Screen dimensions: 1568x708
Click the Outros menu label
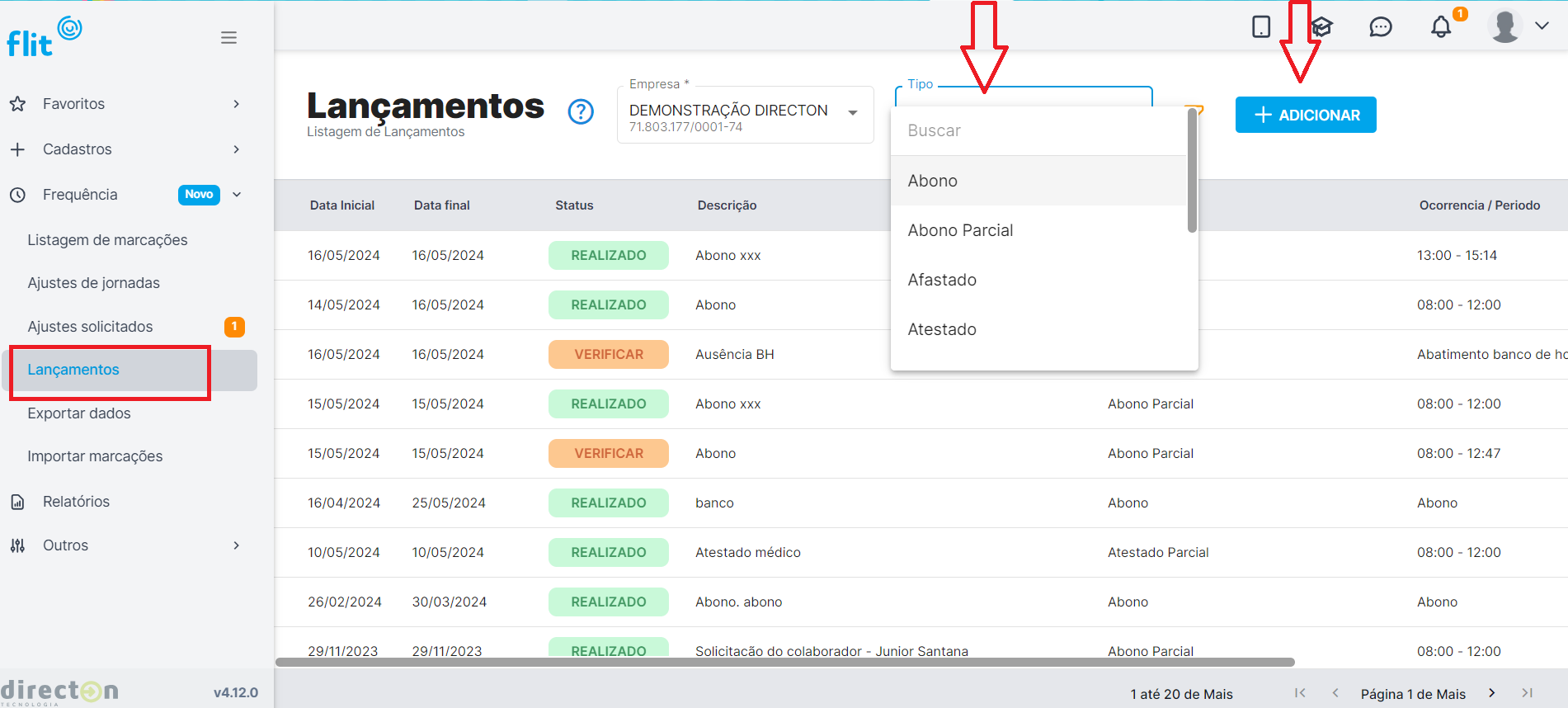[65, 545]
